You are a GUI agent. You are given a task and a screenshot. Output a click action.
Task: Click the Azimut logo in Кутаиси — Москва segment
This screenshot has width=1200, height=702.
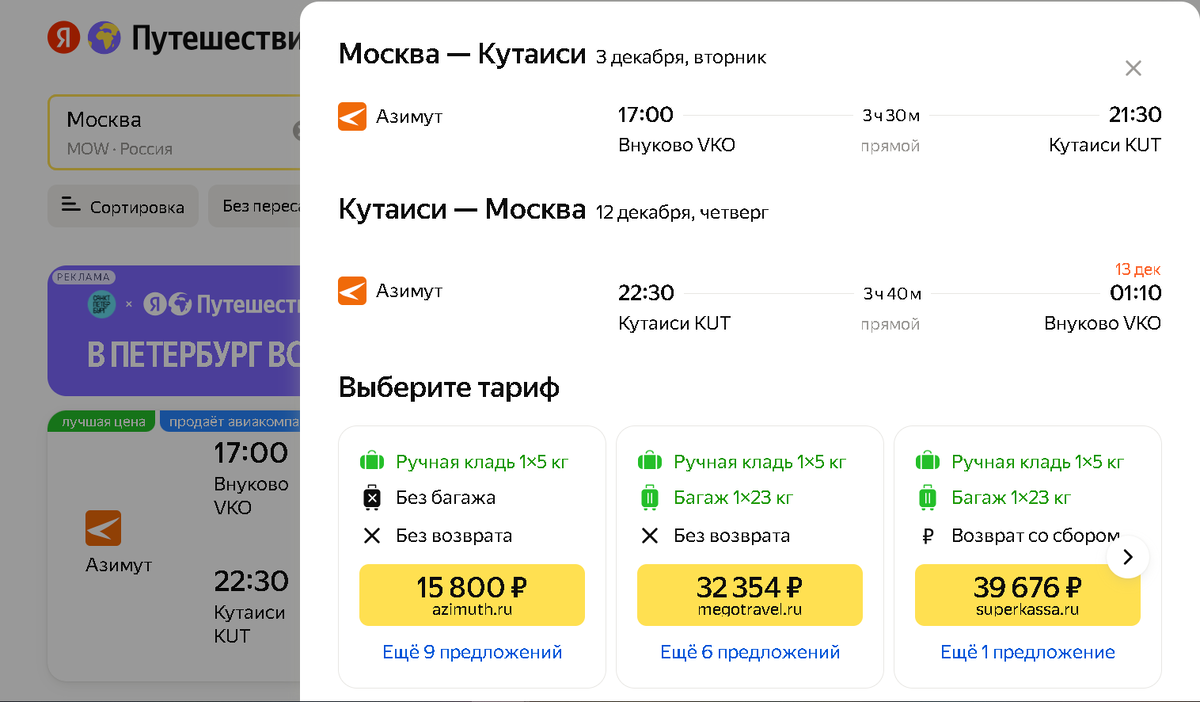(x=352, y=290)
